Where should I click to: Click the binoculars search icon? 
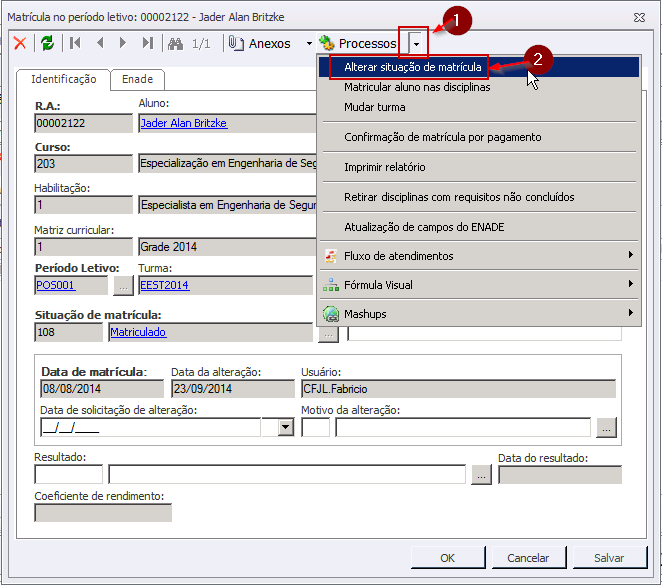pyautogui.click(x=176, y=43)
